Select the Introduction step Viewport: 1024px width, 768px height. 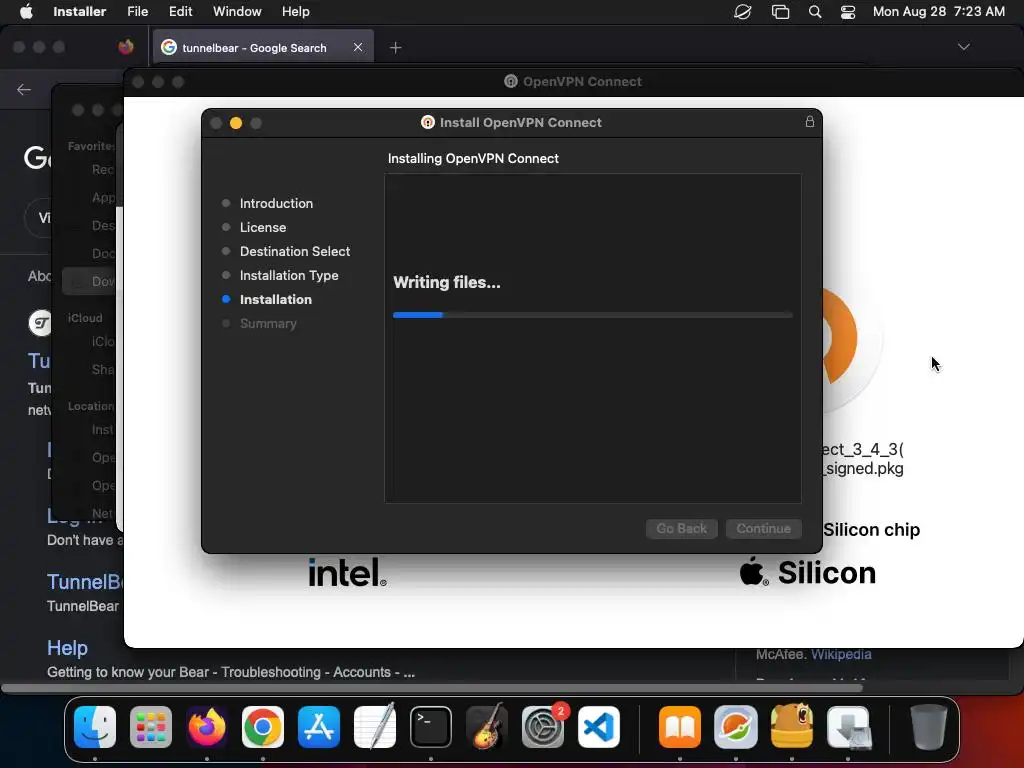pos(276,203)
